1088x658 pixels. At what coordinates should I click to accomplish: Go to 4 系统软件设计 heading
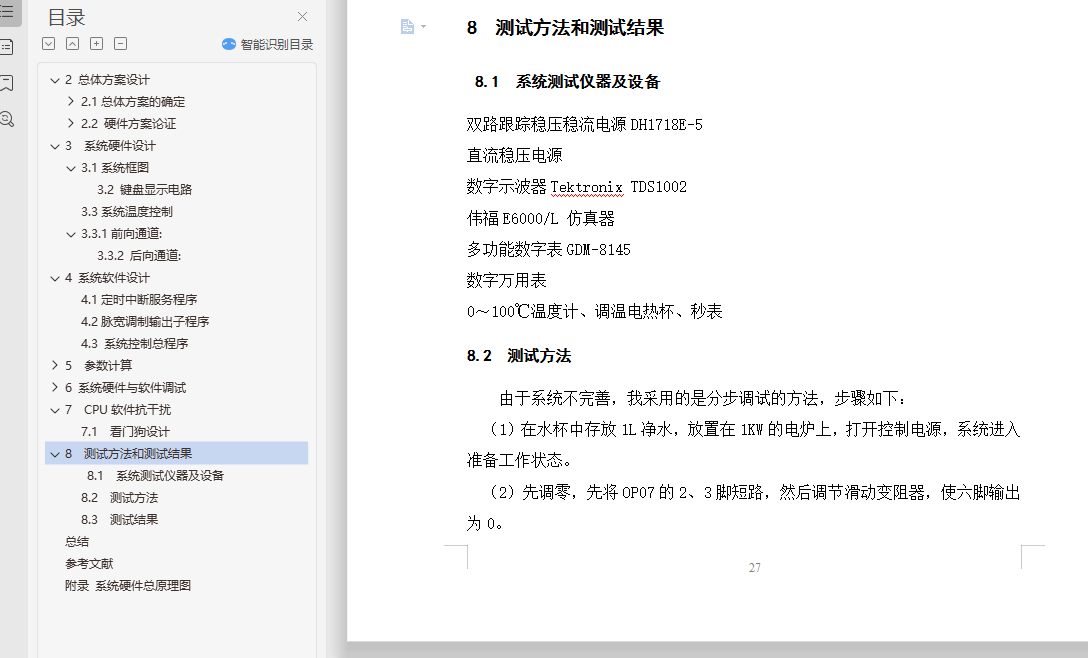coord(108,278)
